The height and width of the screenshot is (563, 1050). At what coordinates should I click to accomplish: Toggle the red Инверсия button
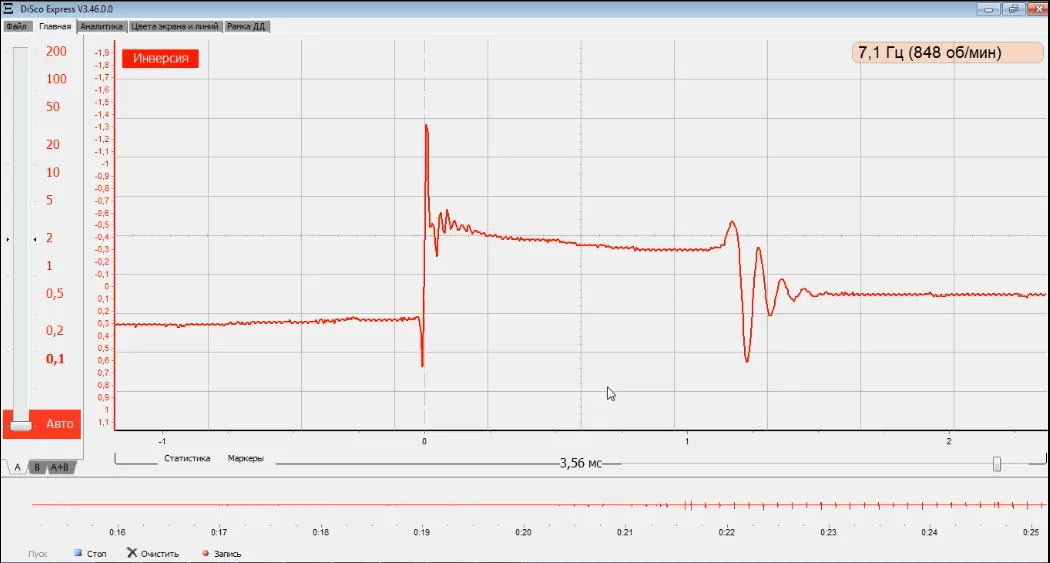[x=160, y=58]
